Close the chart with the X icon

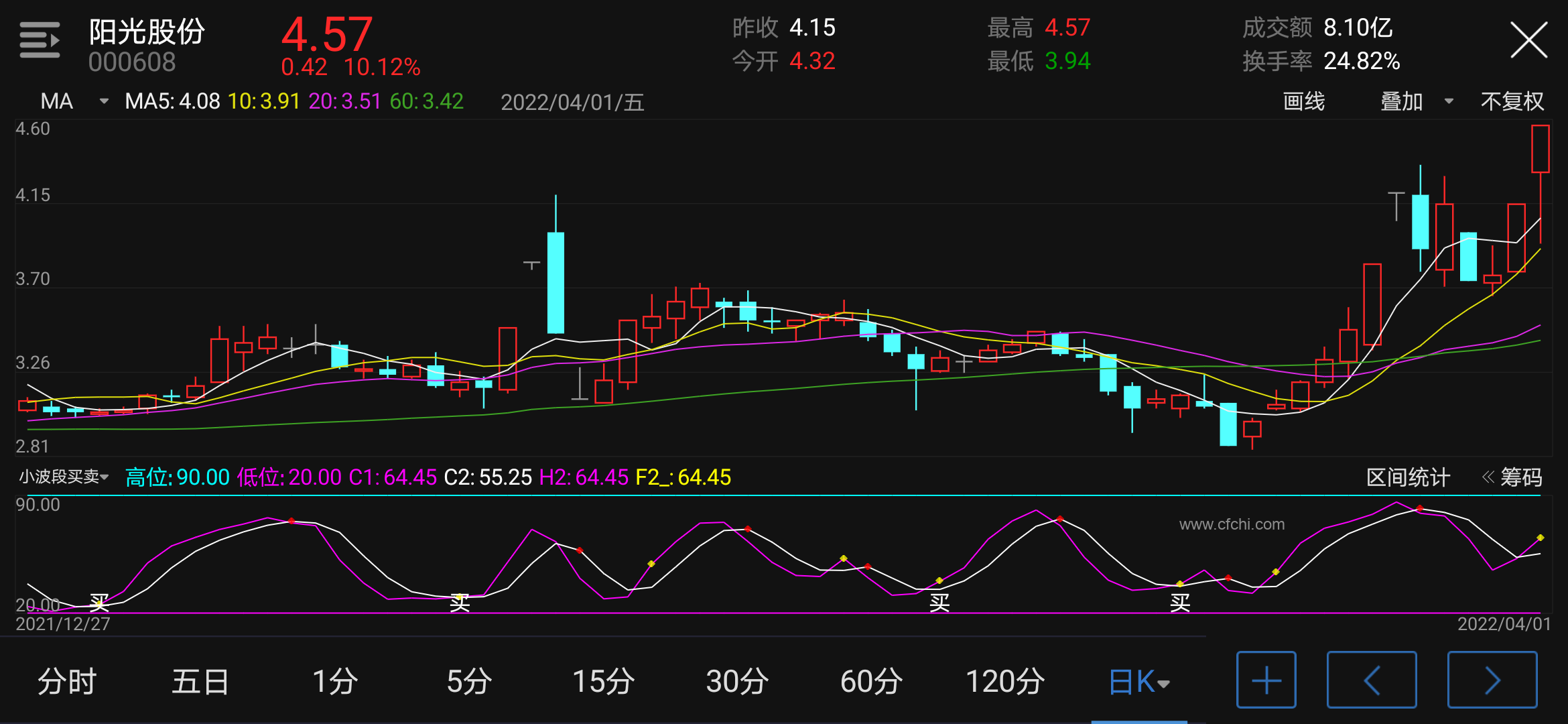pyautogui.click(x=1528, y=40)
